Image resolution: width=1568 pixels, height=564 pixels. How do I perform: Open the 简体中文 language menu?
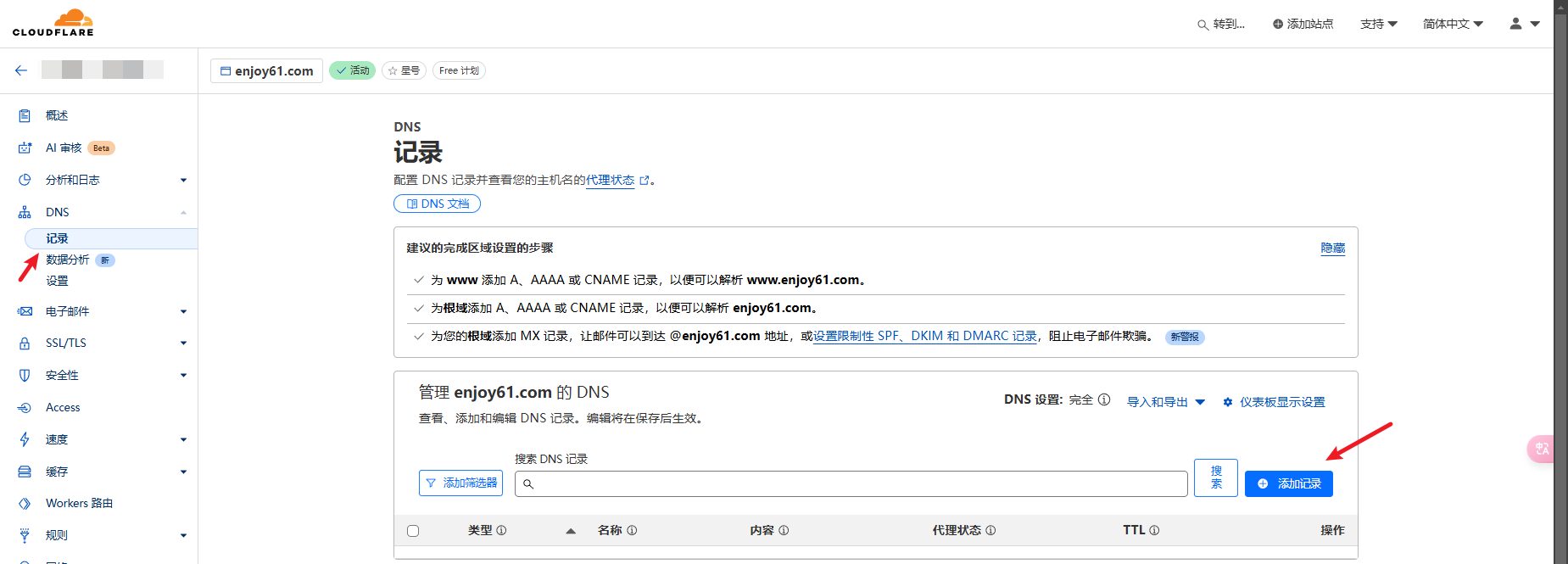click(1454, 24)
